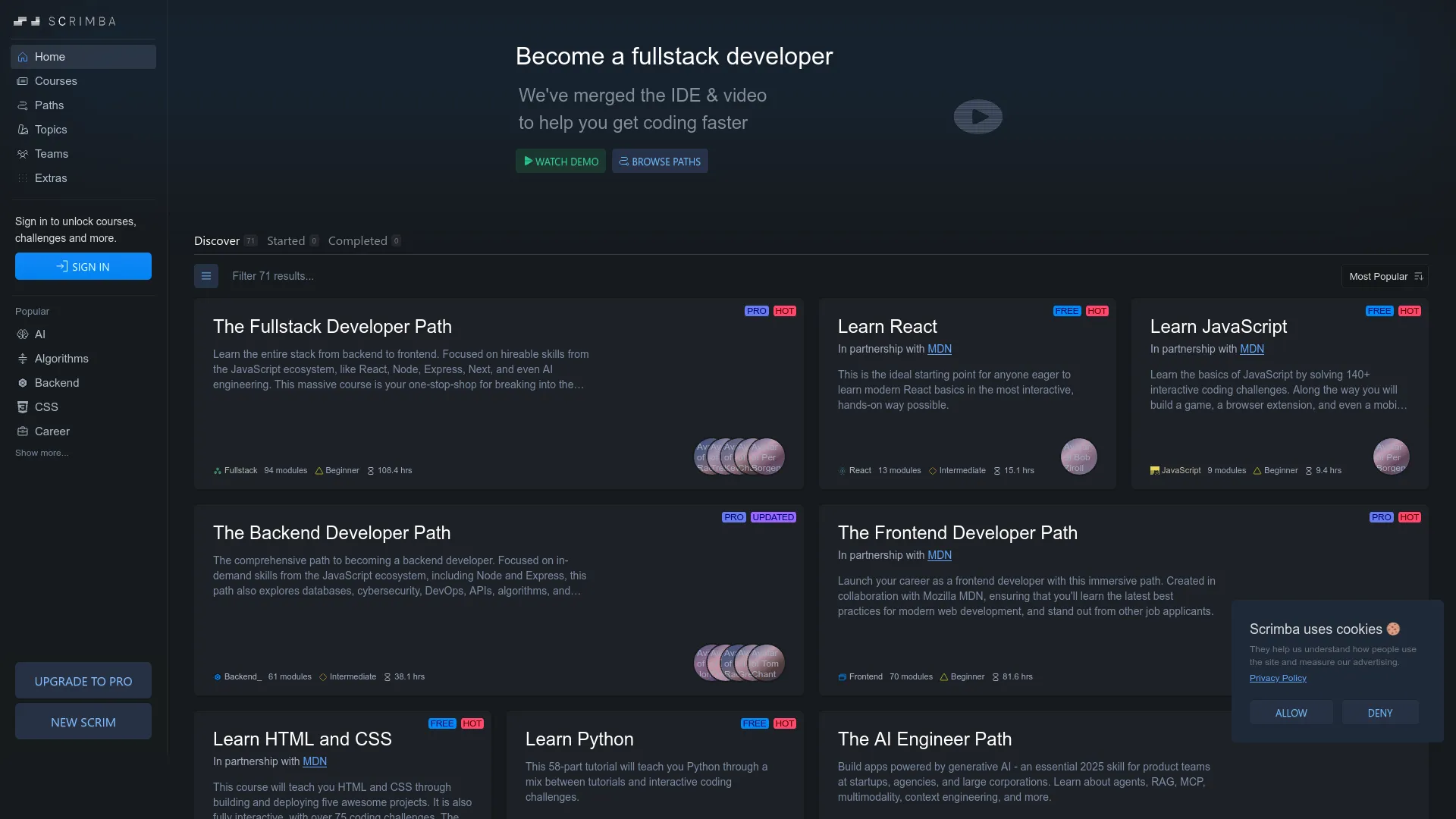Open The AI Engineer Path title
1456x819 pixels.
click(924, 739)
